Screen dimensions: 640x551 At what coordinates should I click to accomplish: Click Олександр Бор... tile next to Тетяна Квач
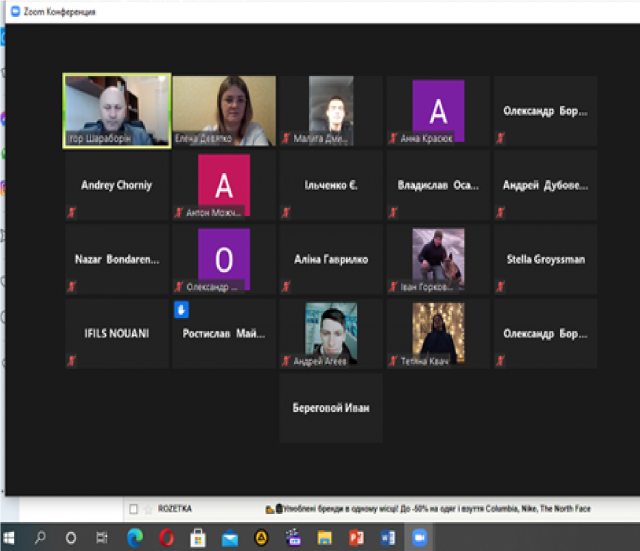[545, 333]
